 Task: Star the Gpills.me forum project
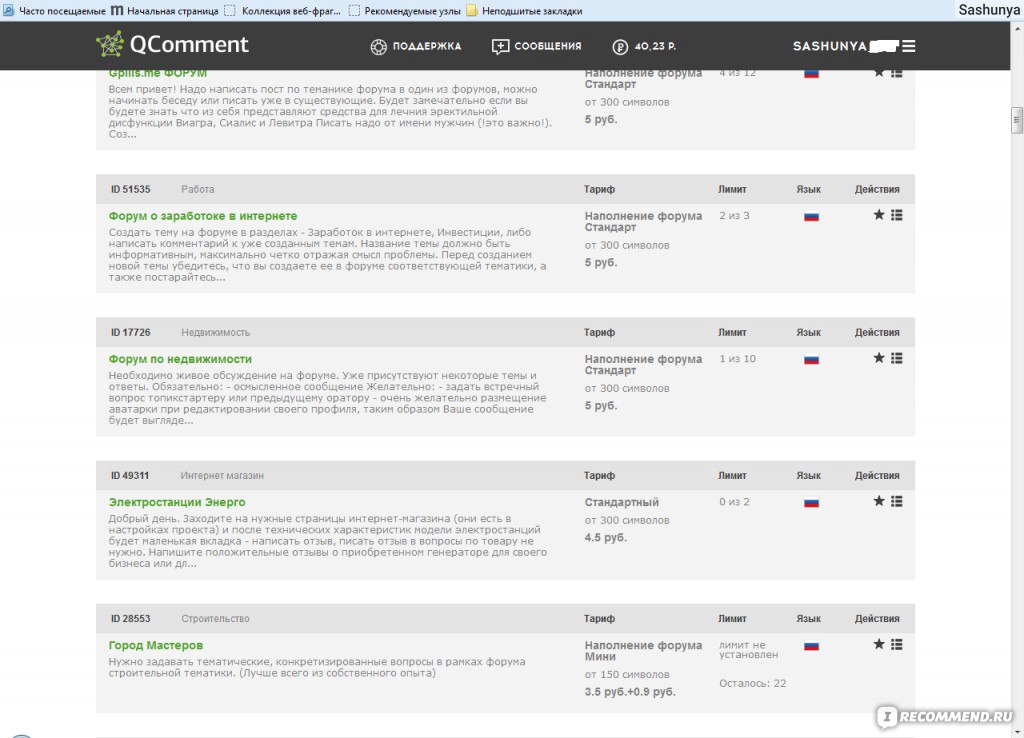click(879, 72)
